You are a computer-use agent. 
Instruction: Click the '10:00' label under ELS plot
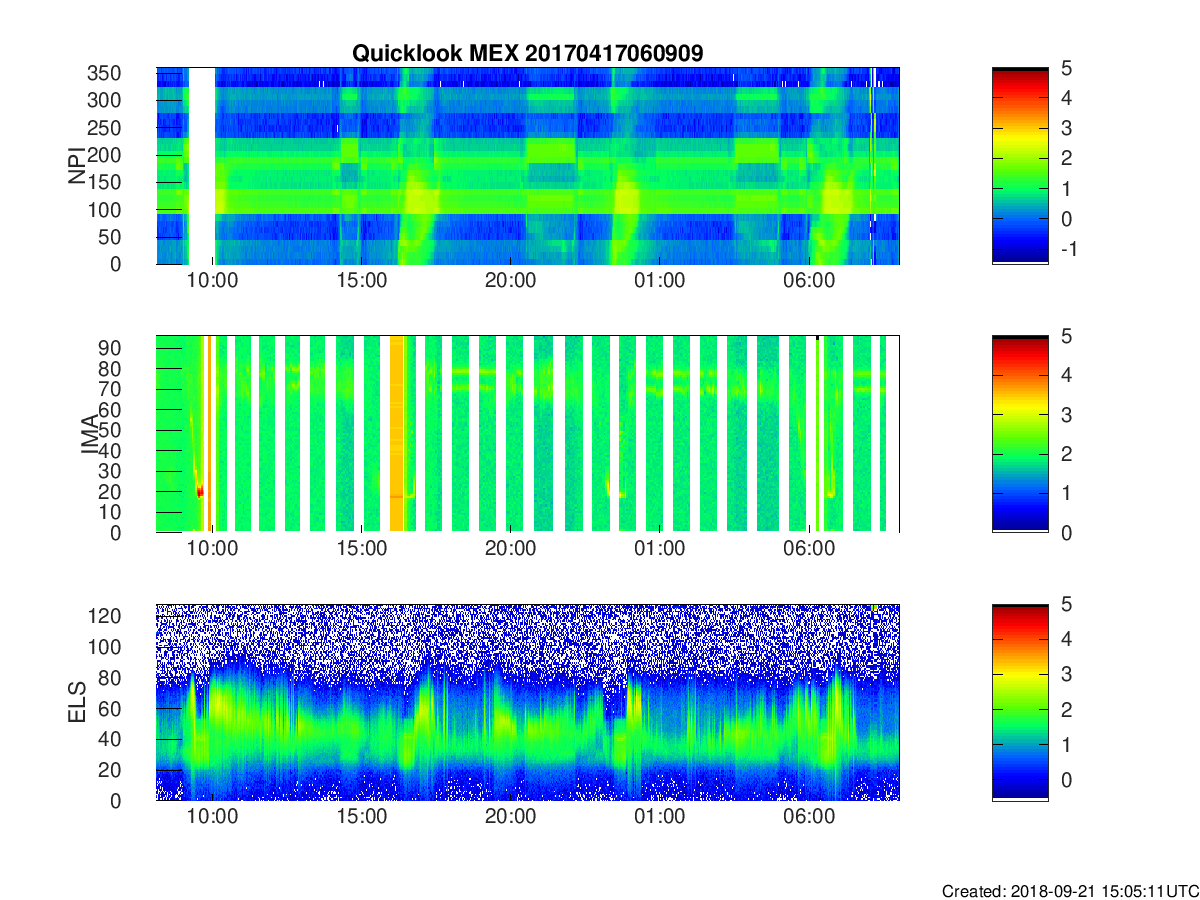click(212, 817)
